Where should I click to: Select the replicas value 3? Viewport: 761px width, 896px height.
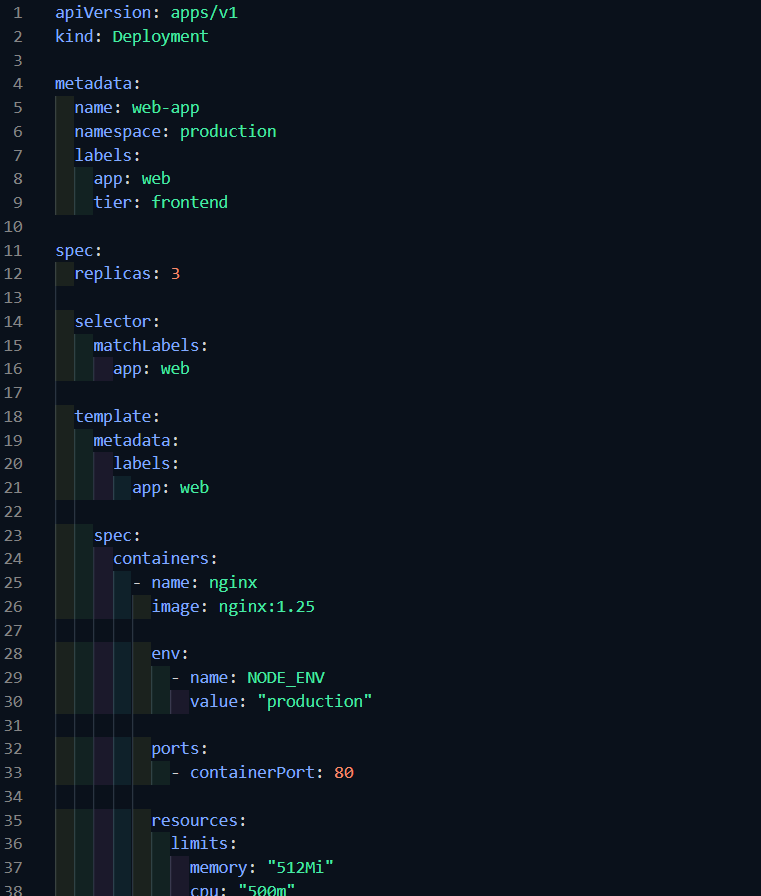(x=175, y=274)
